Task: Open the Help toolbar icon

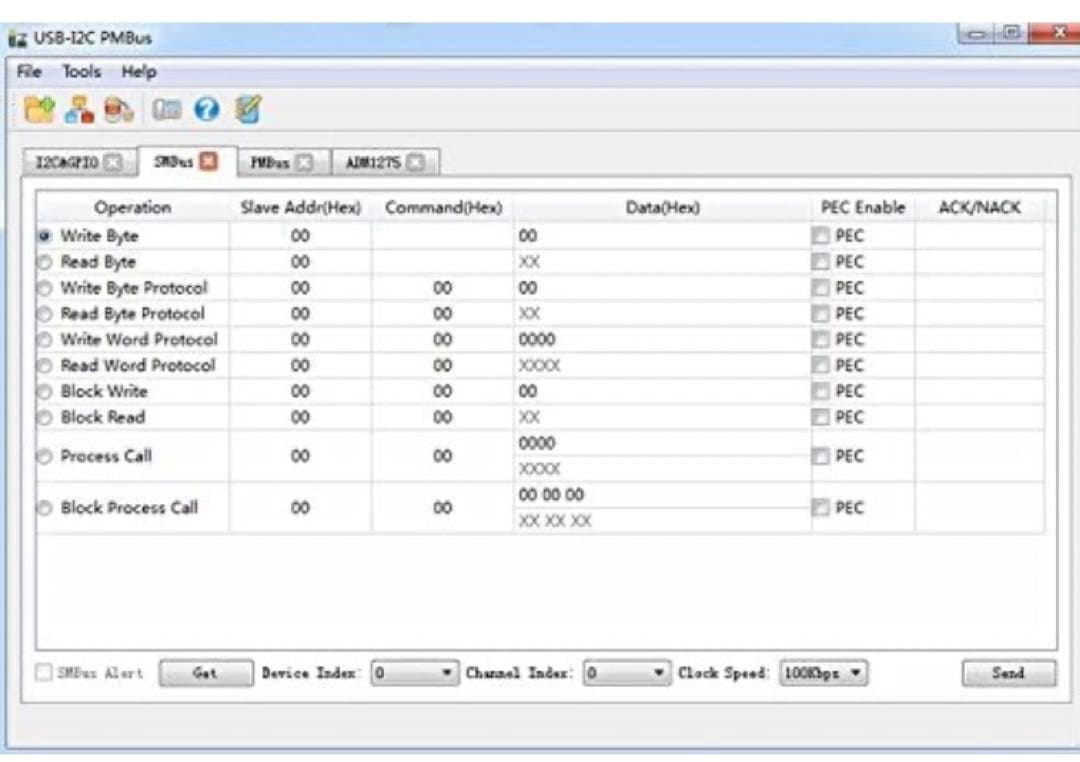Action: click(x=207, y=110)
